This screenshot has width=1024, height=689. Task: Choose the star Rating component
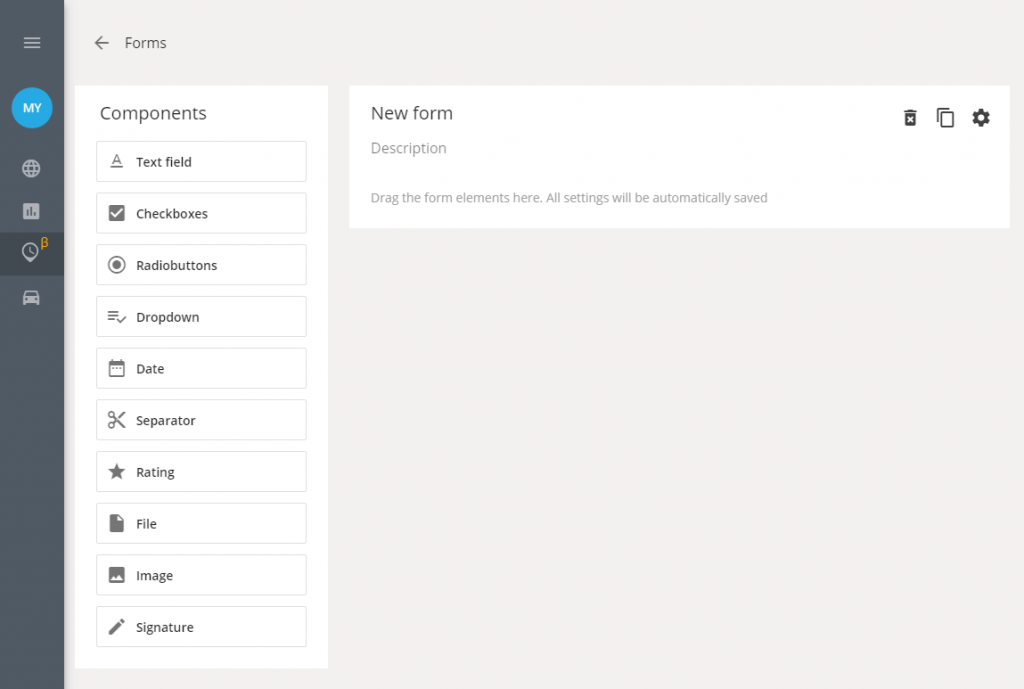pos(200,471)
